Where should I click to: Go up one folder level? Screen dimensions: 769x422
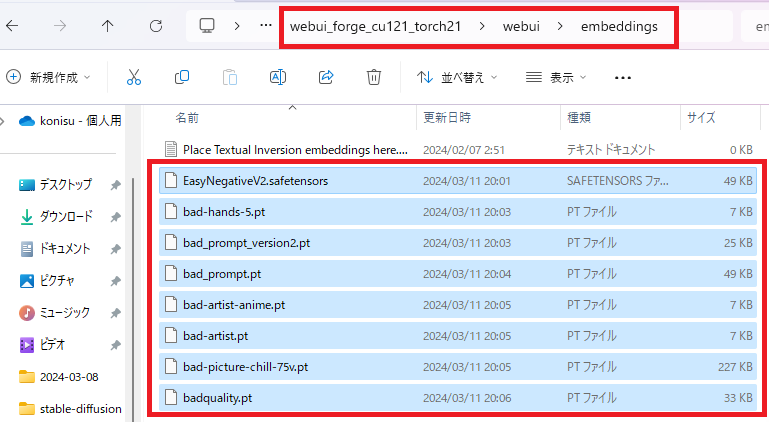(x=107, y=26)
